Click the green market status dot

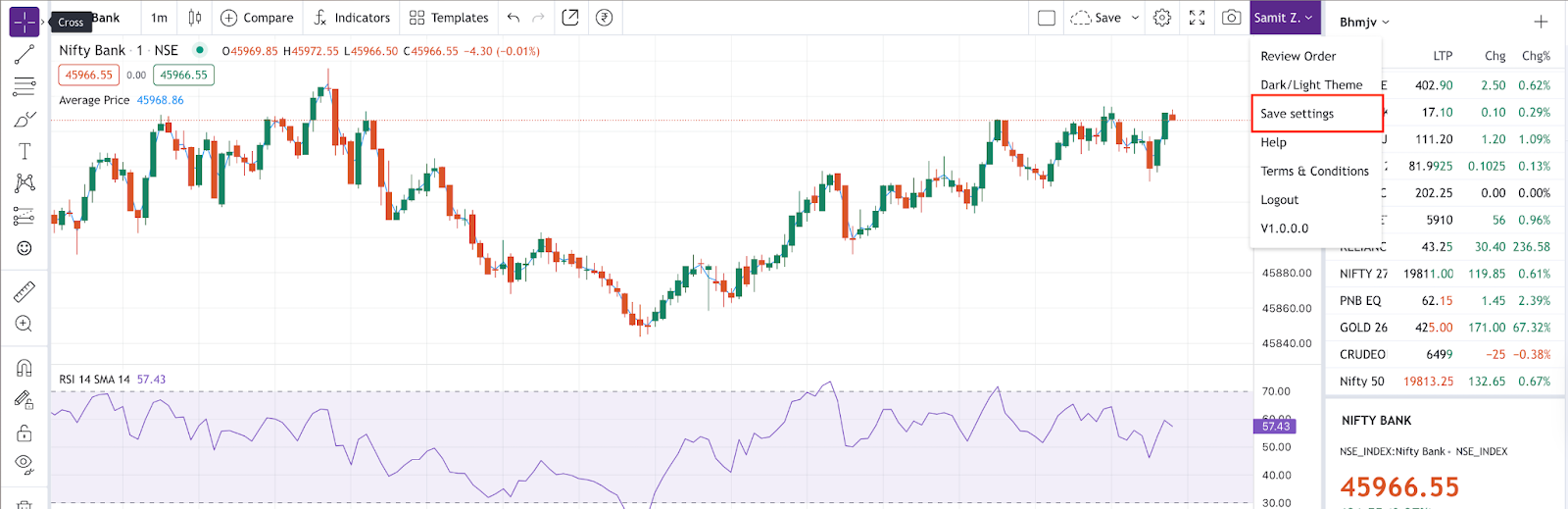(200, 50)
